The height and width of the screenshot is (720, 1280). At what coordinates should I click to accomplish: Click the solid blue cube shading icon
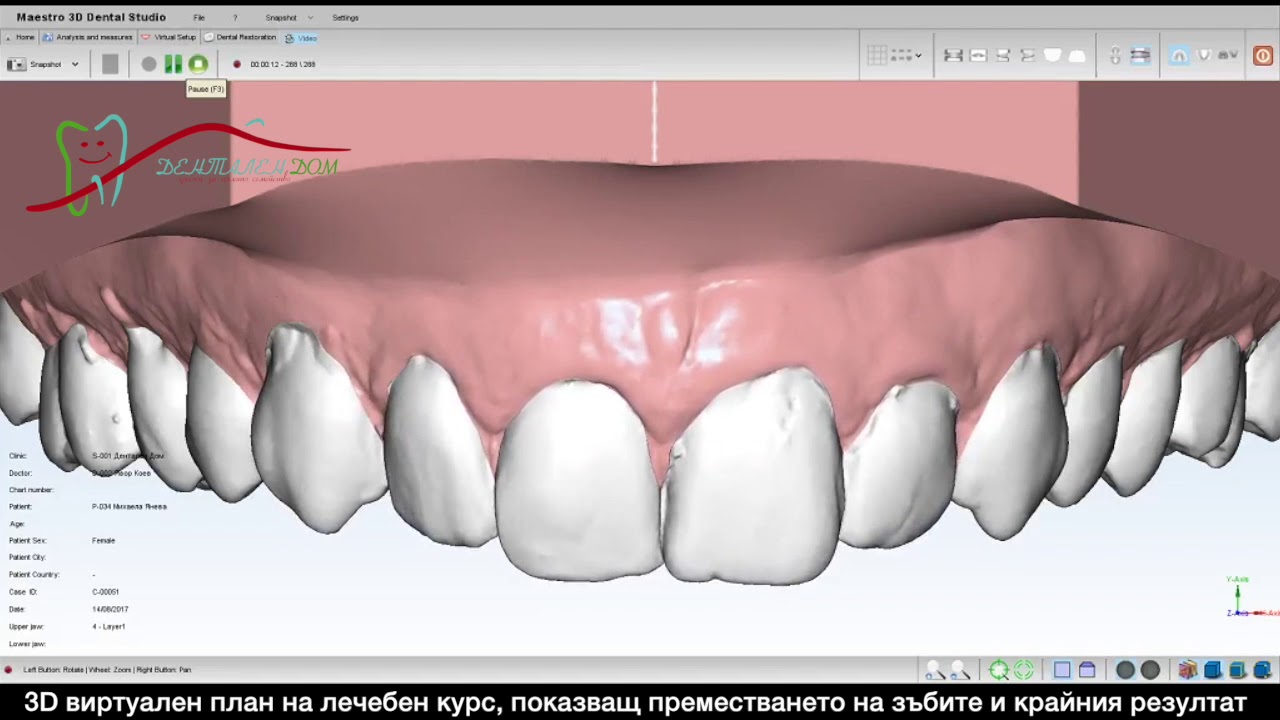click(1212, 670)
